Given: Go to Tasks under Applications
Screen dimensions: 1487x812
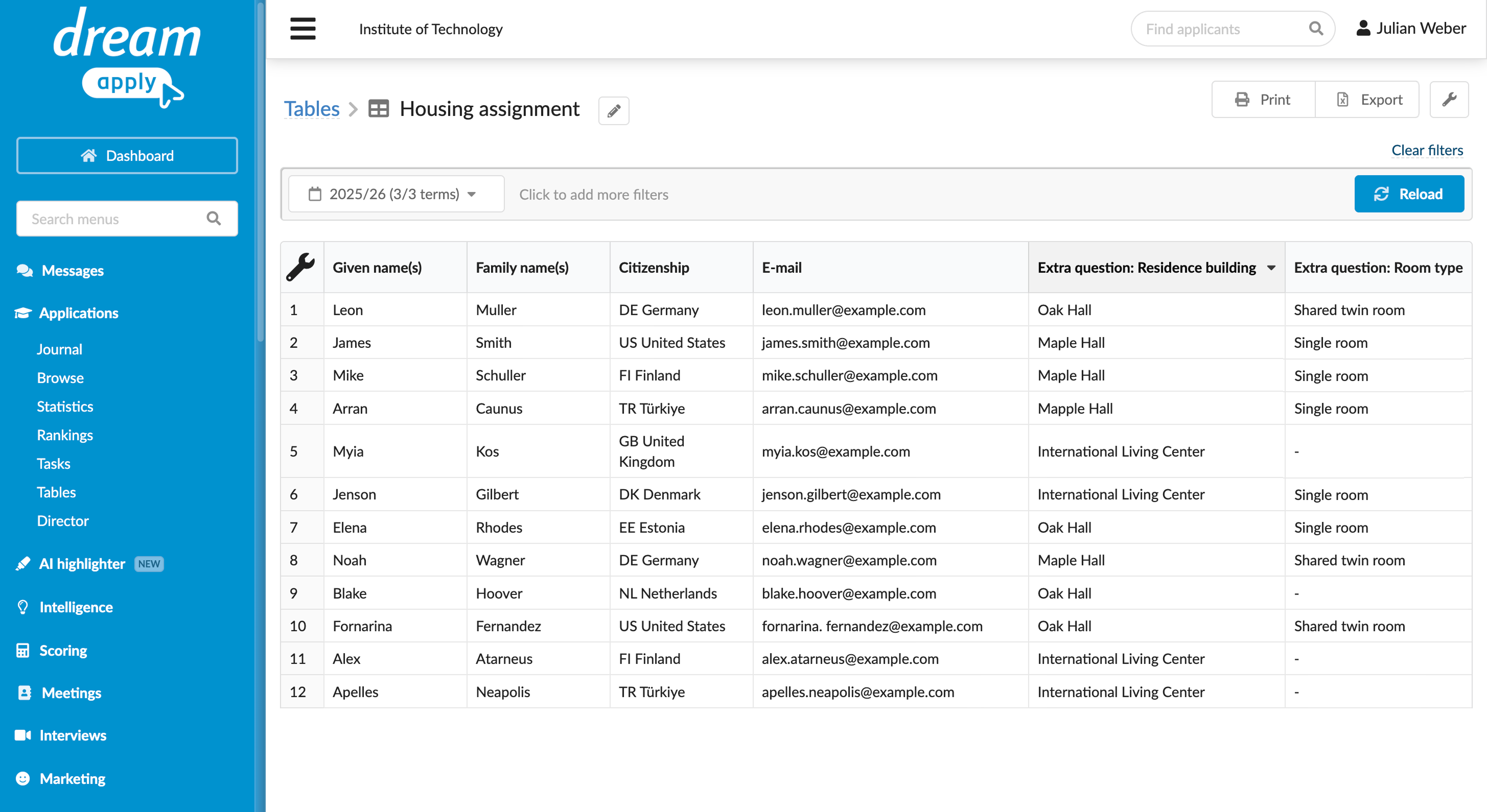Looking at the screenshot, I should [53, 464].
